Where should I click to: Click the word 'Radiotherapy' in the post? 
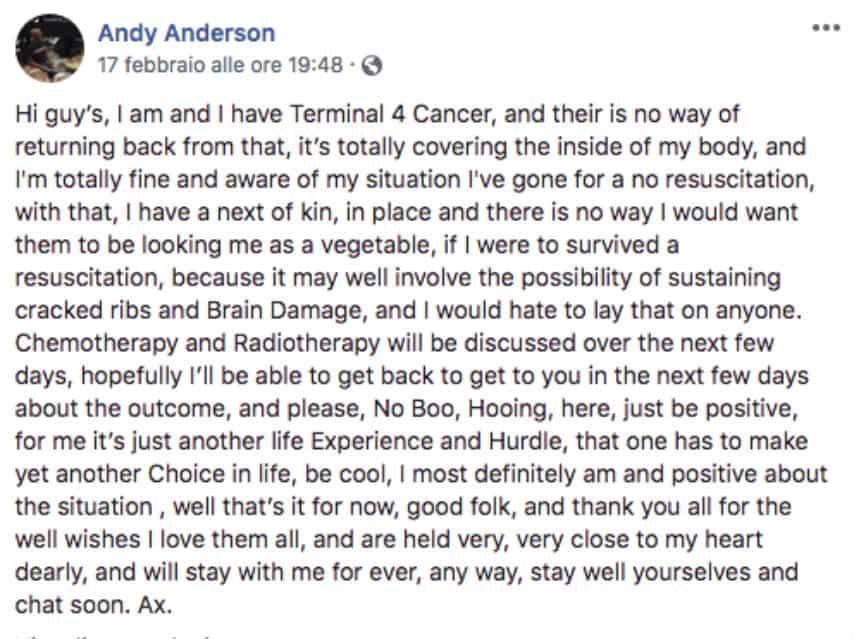pos(307,344)
